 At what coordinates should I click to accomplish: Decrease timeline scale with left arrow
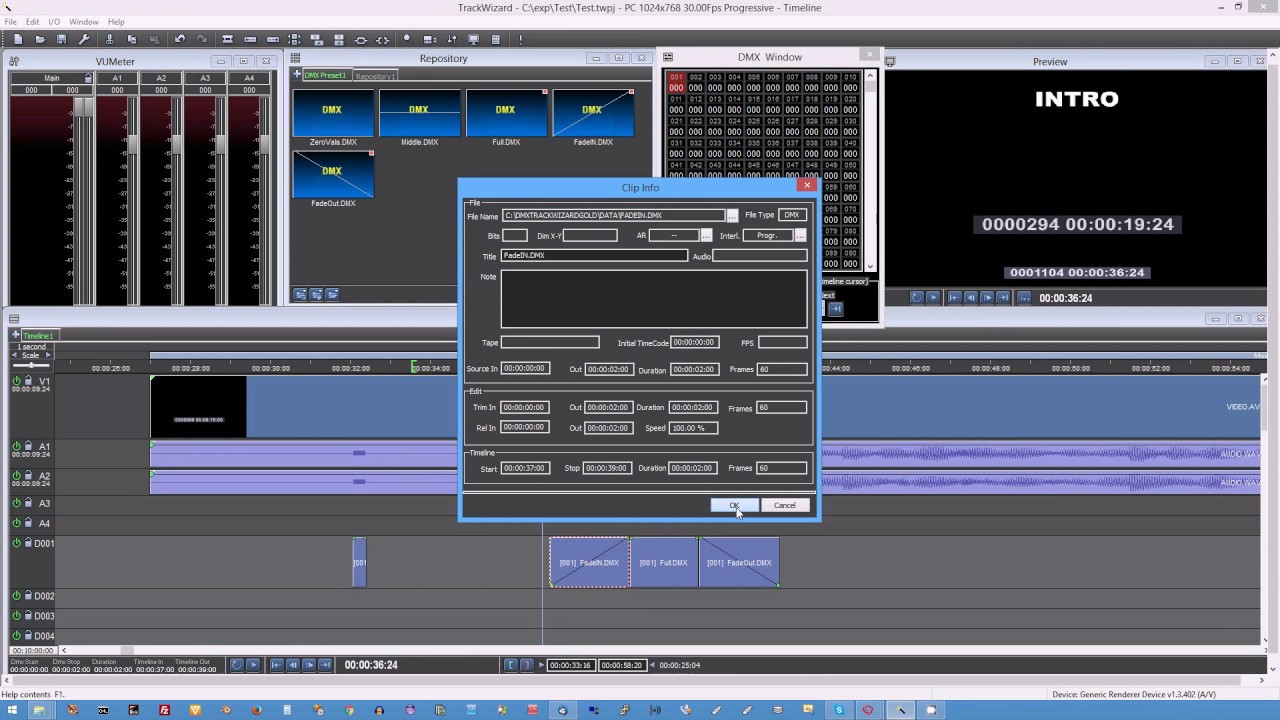tap(15, 355)
